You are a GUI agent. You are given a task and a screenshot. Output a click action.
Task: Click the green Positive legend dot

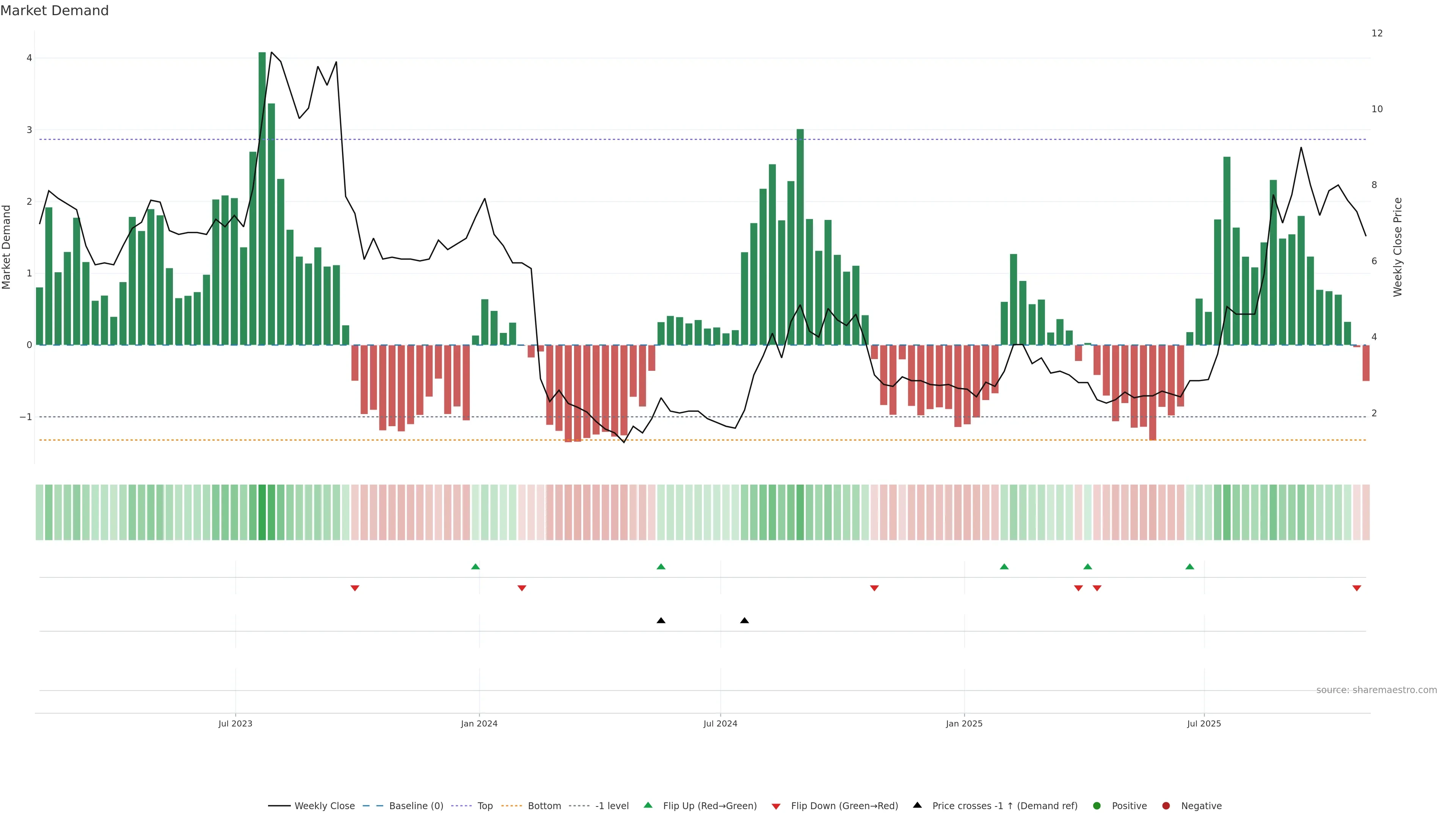[1097, 805]
